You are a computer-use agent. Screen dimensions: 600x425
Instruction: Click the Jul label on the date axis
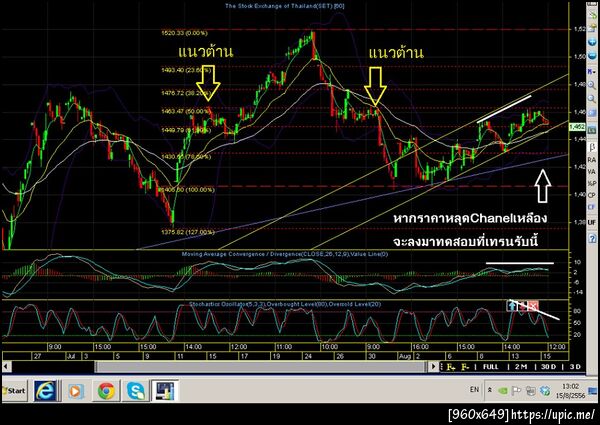[72, 356]
